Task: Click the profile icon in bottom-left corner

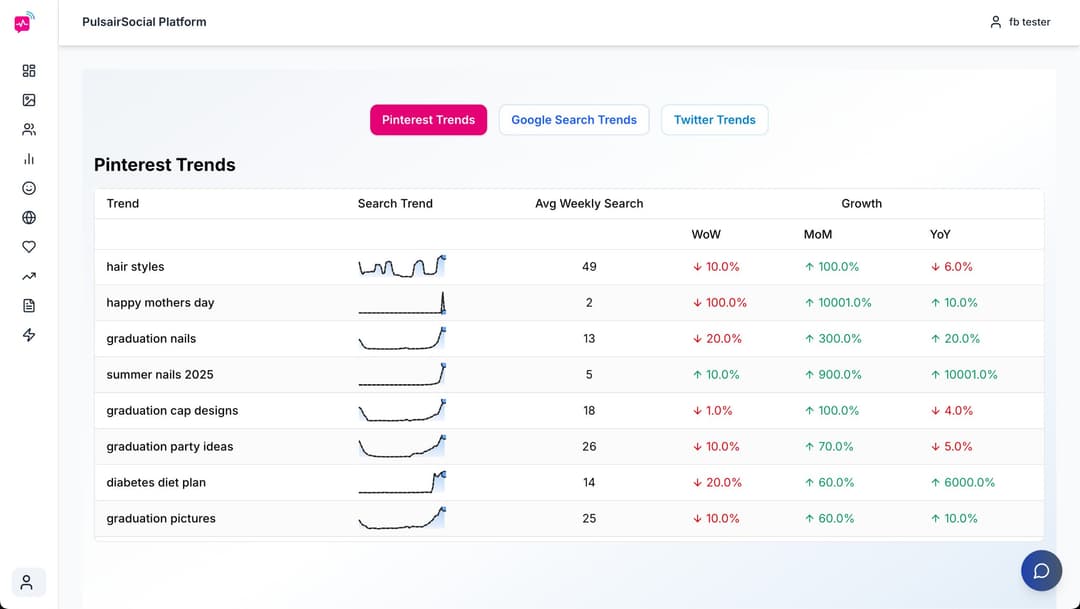Action: pyautogui.click(x=28, y=582)
